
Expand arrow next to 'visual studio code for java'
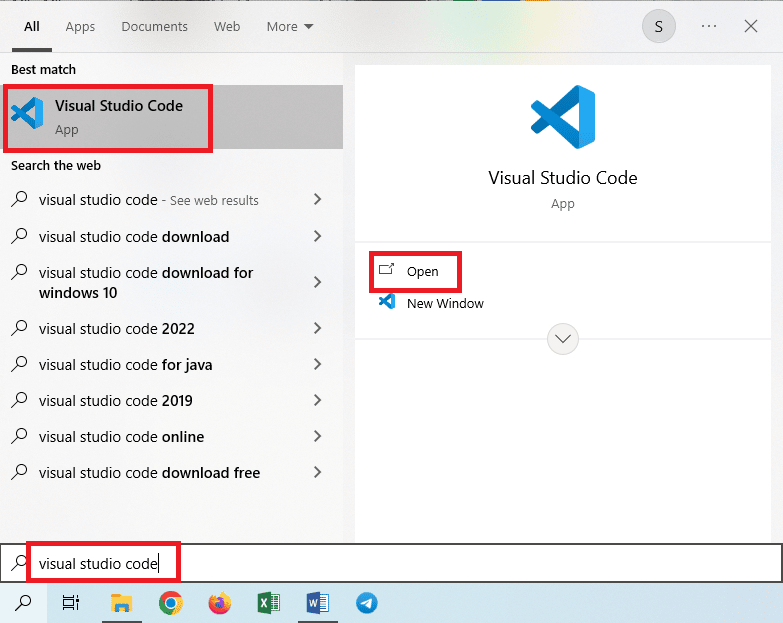[317, 364]
